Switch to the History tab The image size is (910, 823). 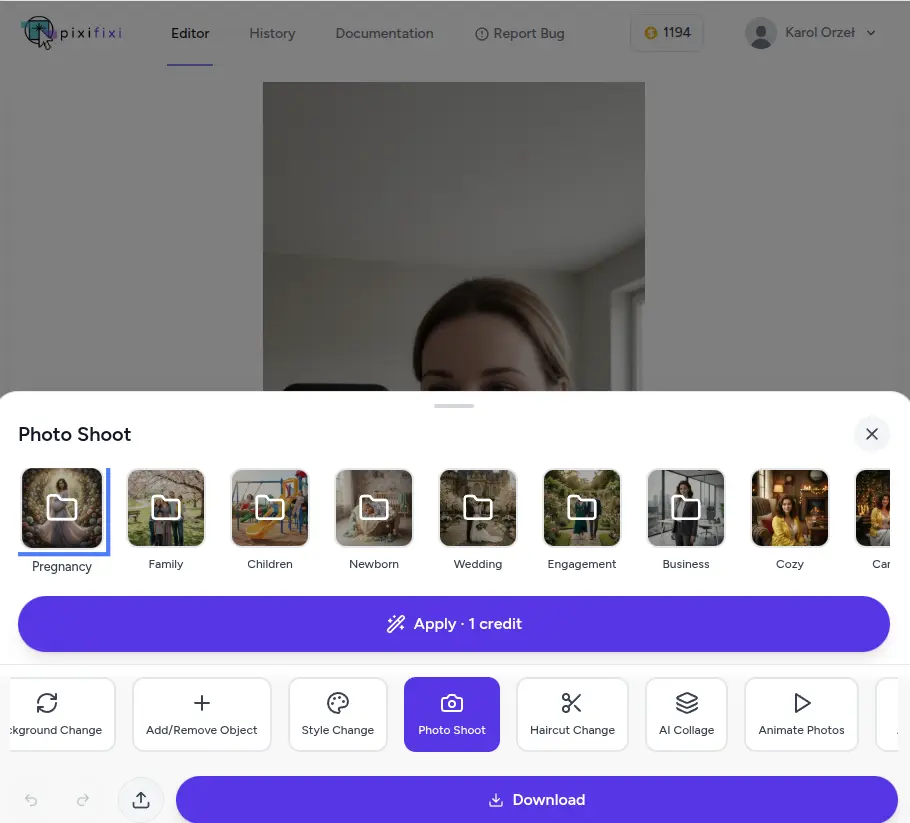pos(272,33)
